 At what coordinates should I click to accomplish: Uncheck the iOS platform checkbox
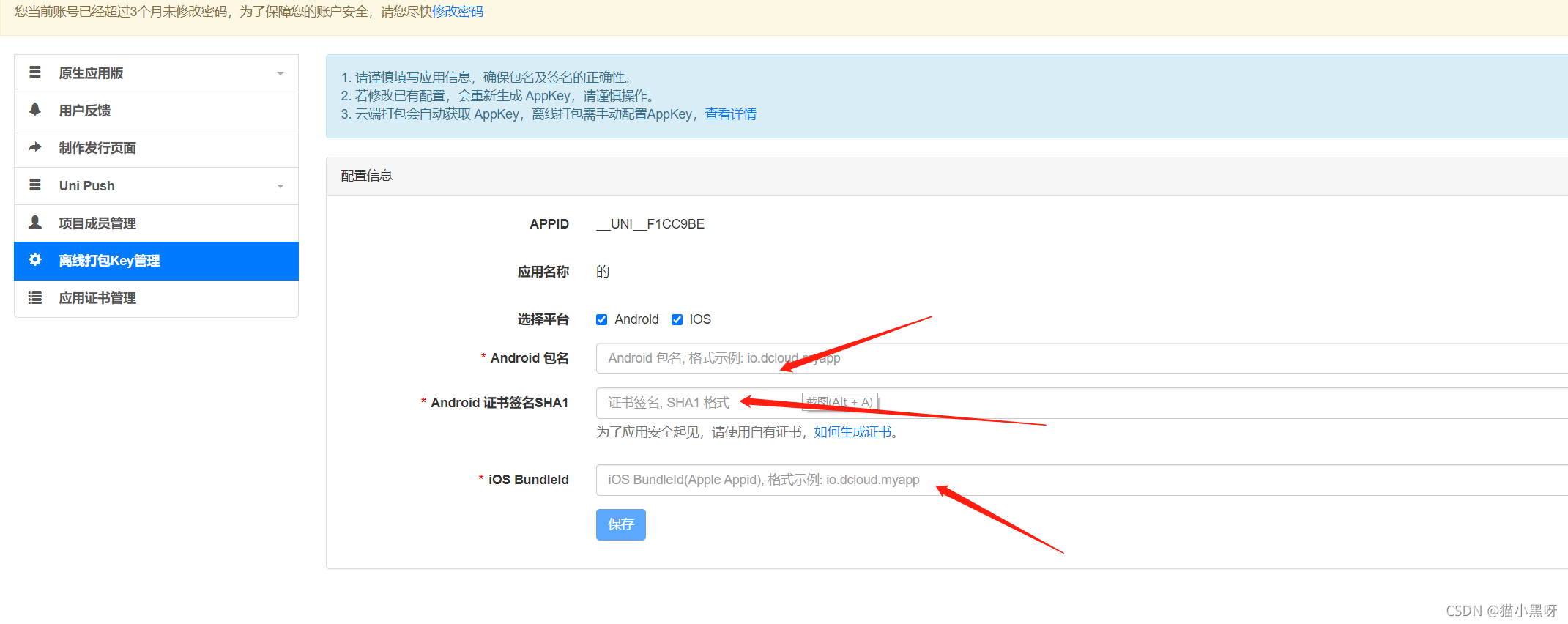[x=677, y=319]
